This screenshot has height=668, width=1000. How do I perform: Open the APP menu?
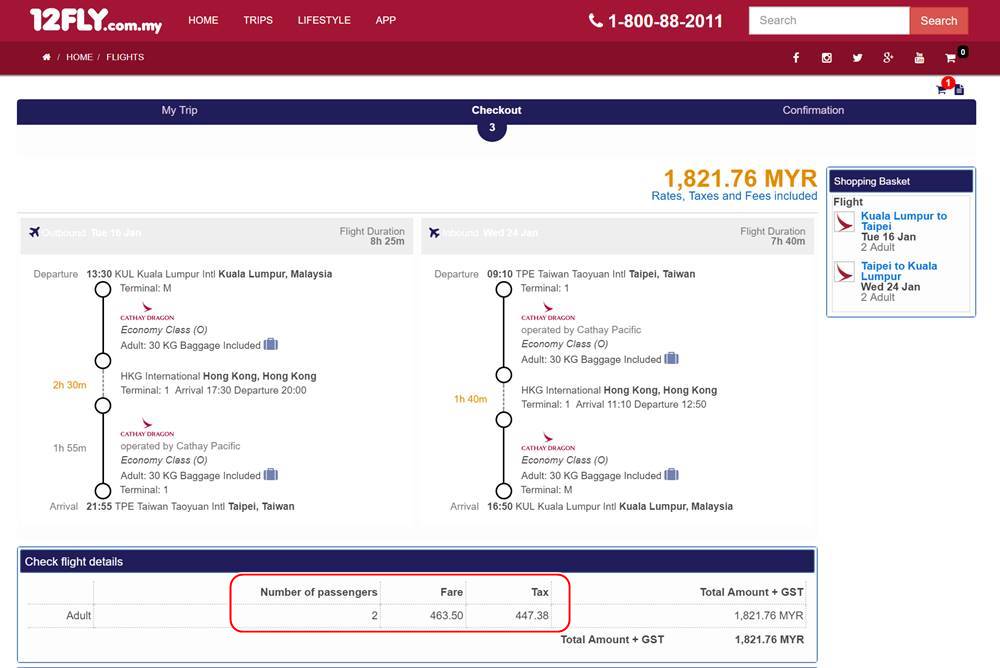386,20
